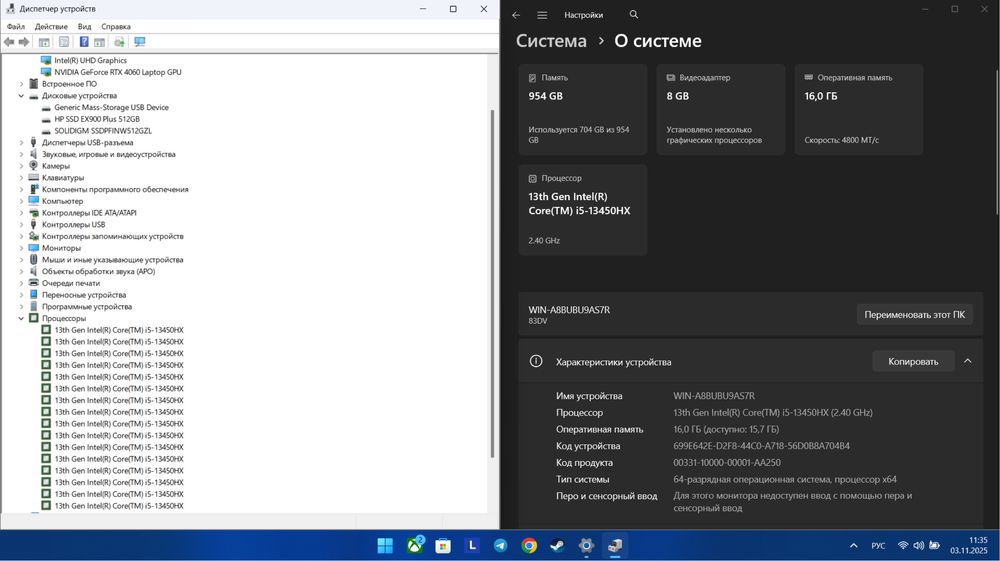Screen dimensions: 1000x561
Task: Open the Xbox app from the taskbar
Action: point(415,546)
